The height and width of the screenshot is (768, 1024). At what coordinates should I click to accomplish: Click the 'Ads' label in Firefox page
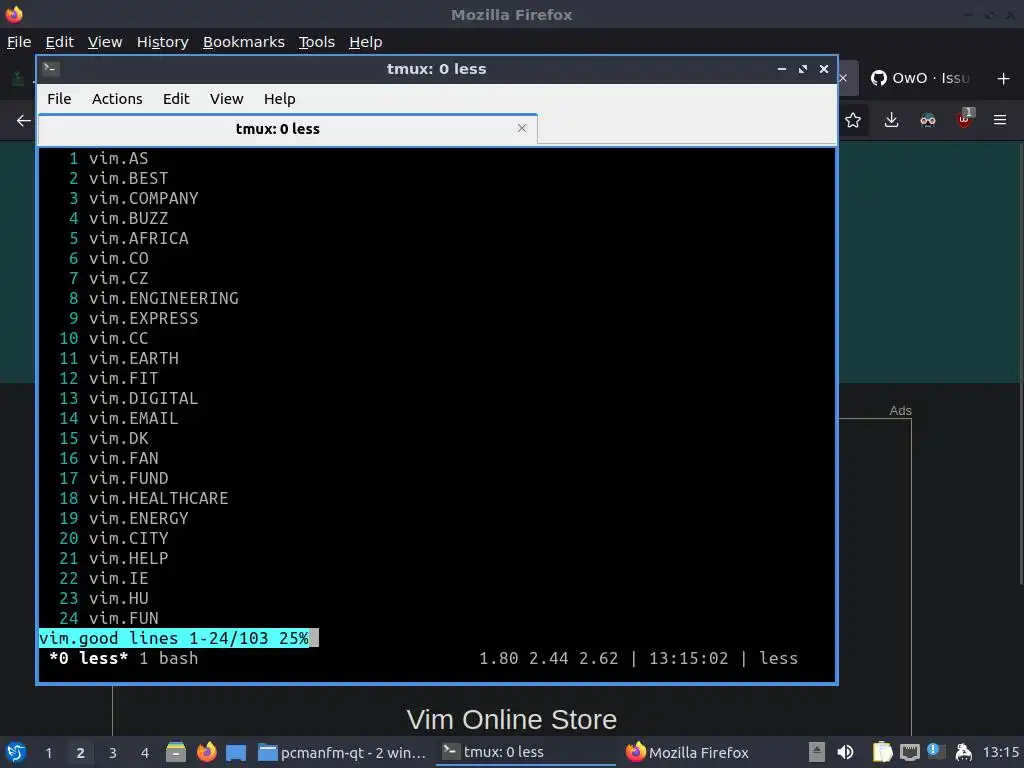(x=900, y=411)
